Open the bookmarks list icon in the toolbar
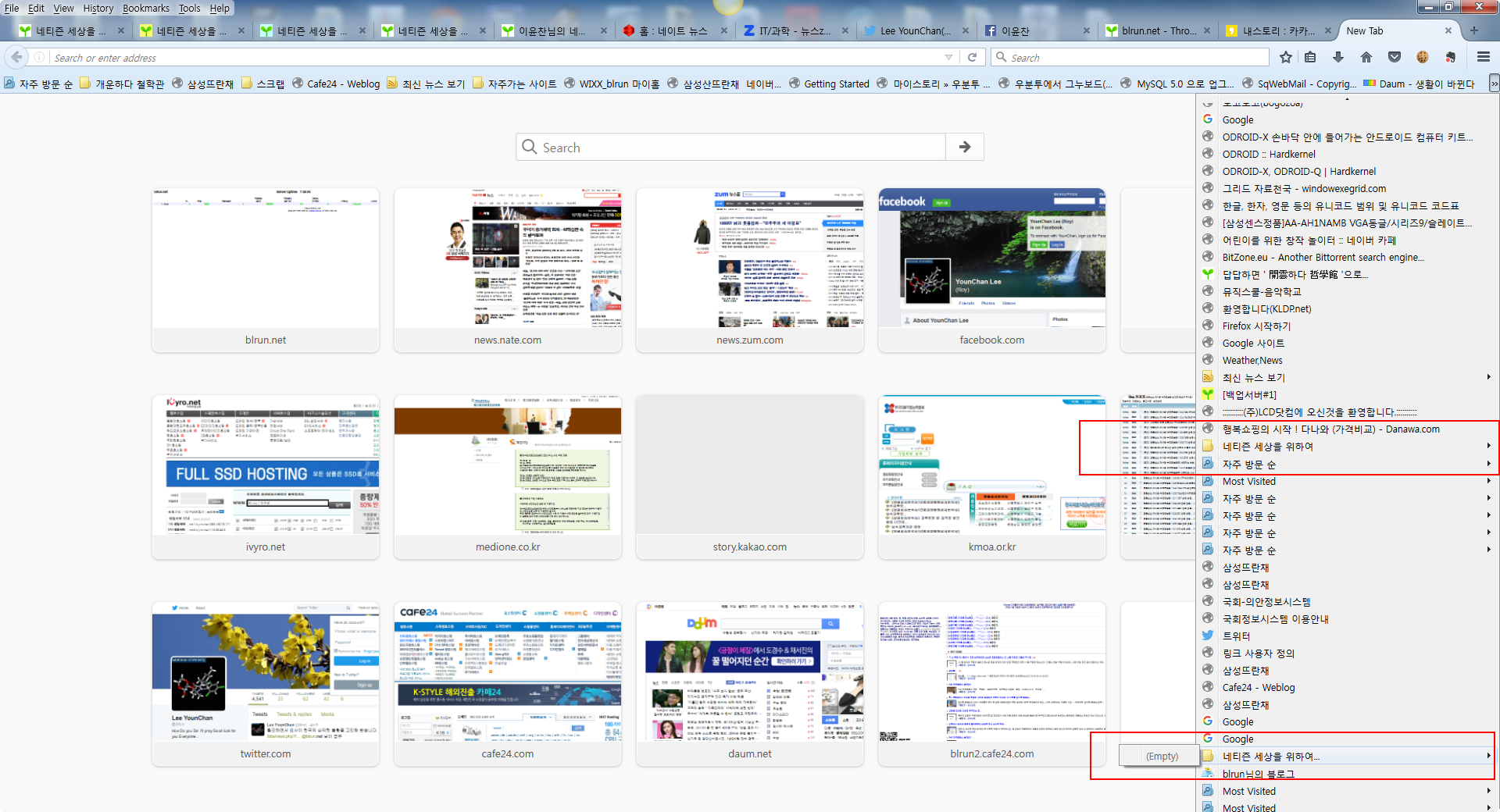 1310,57
